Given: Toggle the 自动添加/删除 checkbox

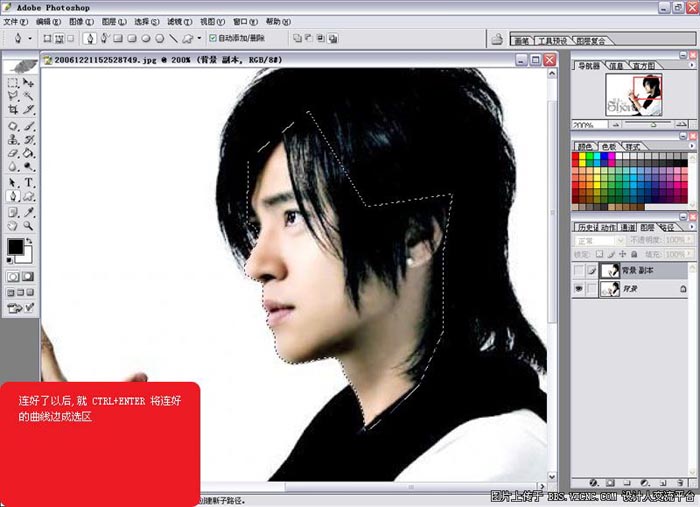Looking at the screenshot, I should 212,38.
